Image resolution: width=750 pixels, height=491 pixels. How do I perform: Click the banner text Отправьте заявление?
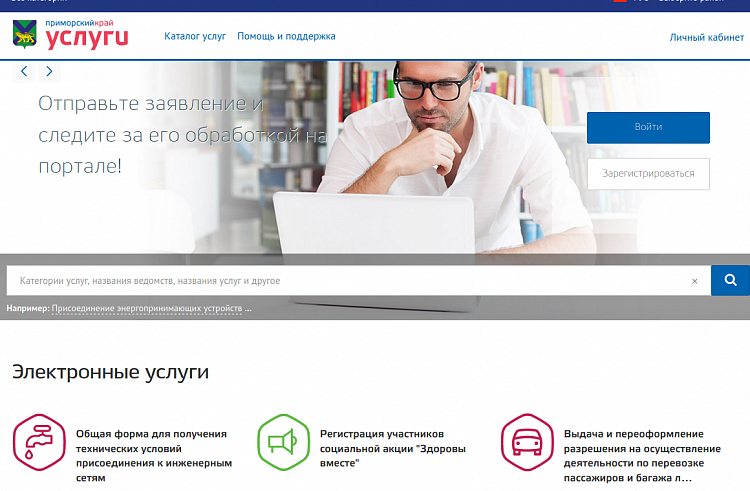[182, 135]
